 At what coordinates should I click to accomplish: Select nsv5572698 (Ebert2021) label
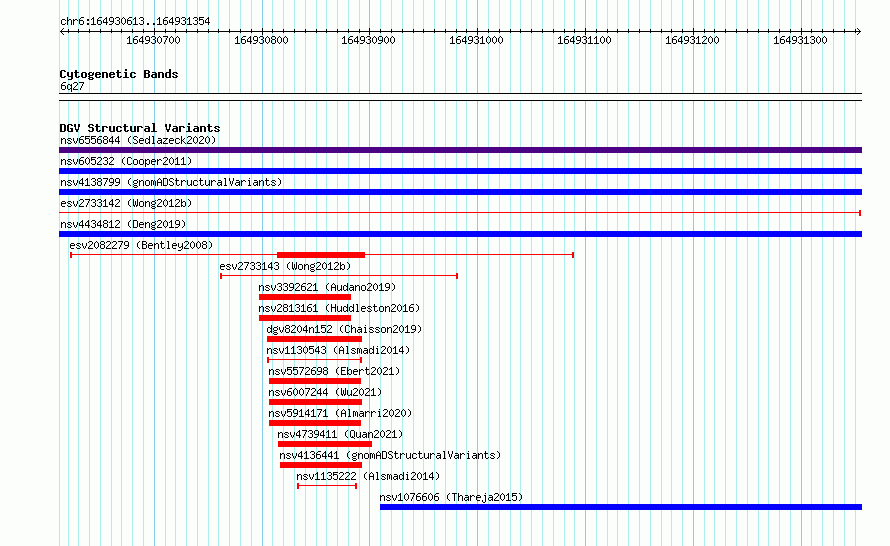[x=334, y=371]
